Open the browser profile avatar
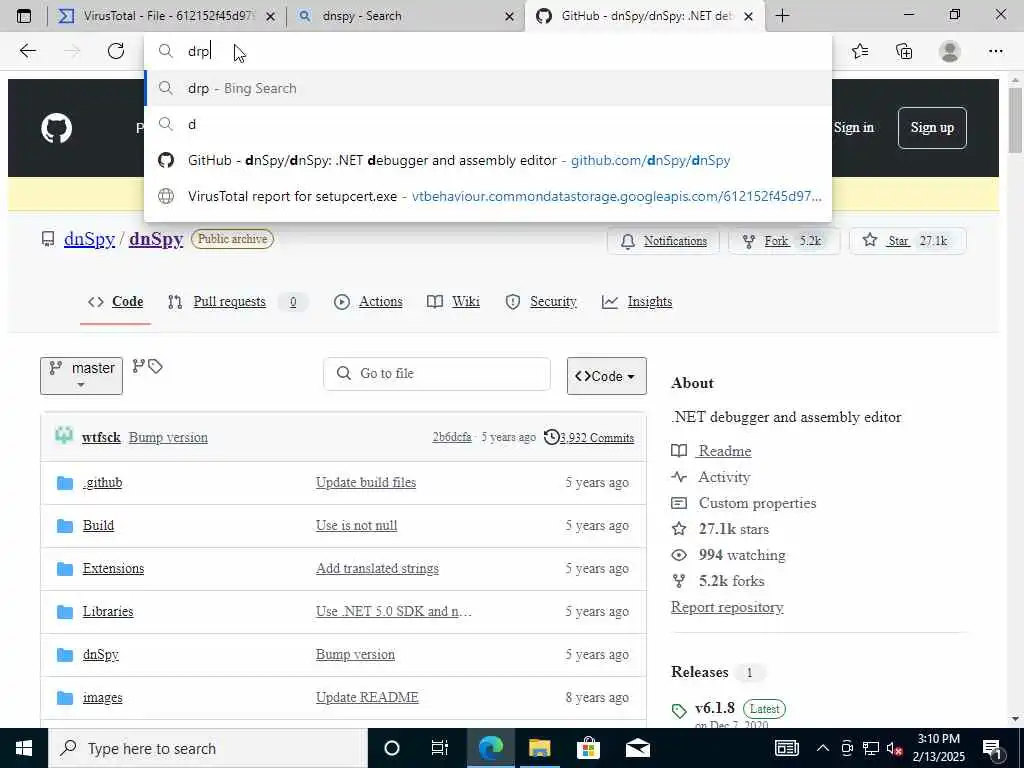Image resolution: width=1024 pixels, height=768 pixels. (949, 51)
